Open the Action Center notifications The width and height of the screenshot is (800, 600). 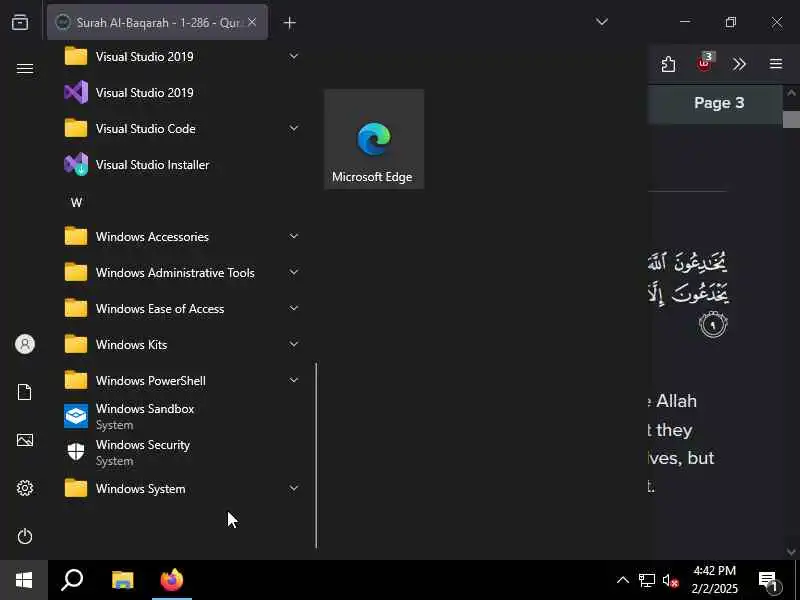(769, 581)
